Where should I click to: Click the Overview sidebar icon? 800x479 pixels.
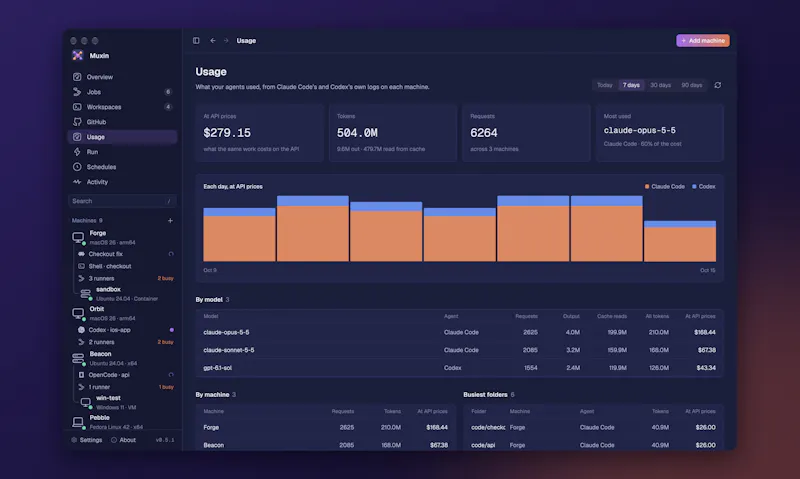pos(77,77)
